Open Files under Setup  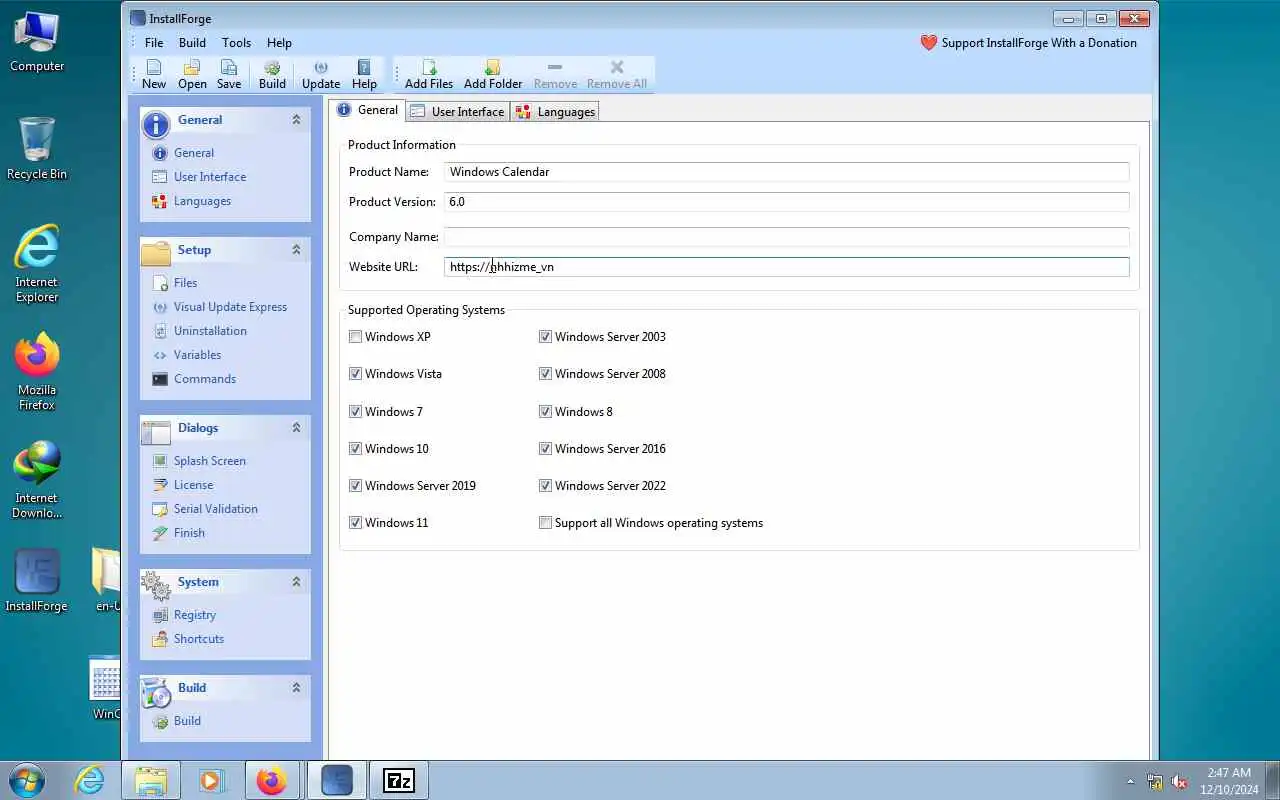click(185, 283)
